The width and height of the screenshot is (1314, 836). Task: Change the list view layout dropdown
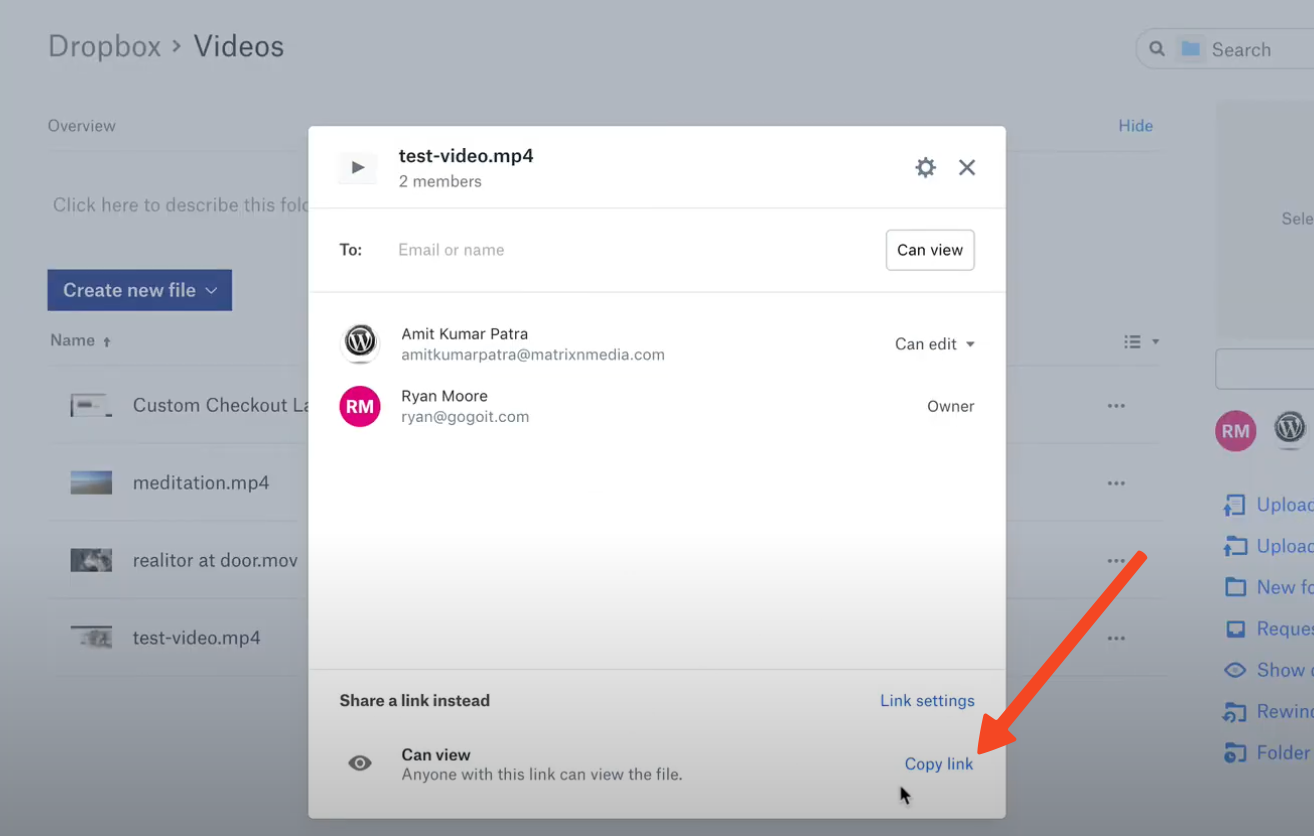tap(1141, 342)
